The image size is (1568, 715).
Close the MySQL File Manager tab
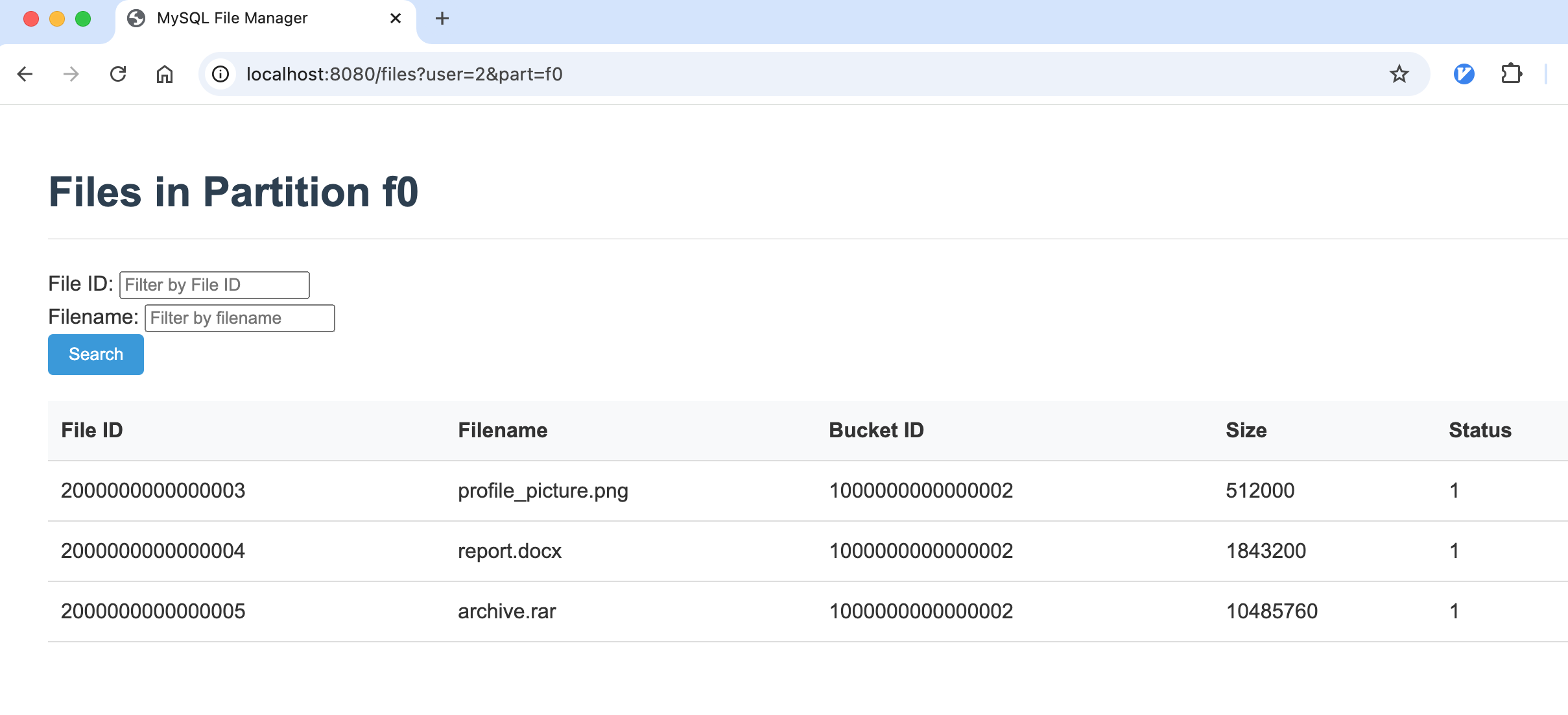(396, 18)
